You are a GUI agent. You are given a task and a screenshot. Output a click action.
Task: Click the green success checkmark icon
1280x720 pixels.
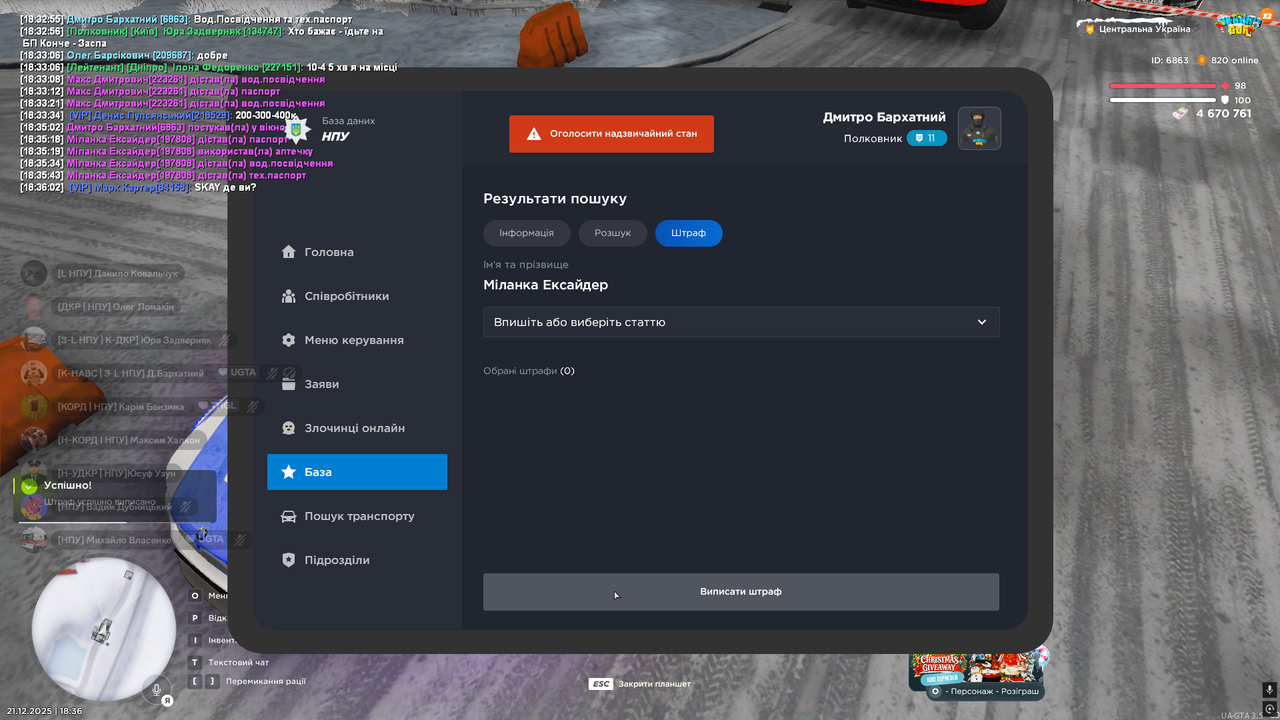pyautogui.click(x=30, y=485)
